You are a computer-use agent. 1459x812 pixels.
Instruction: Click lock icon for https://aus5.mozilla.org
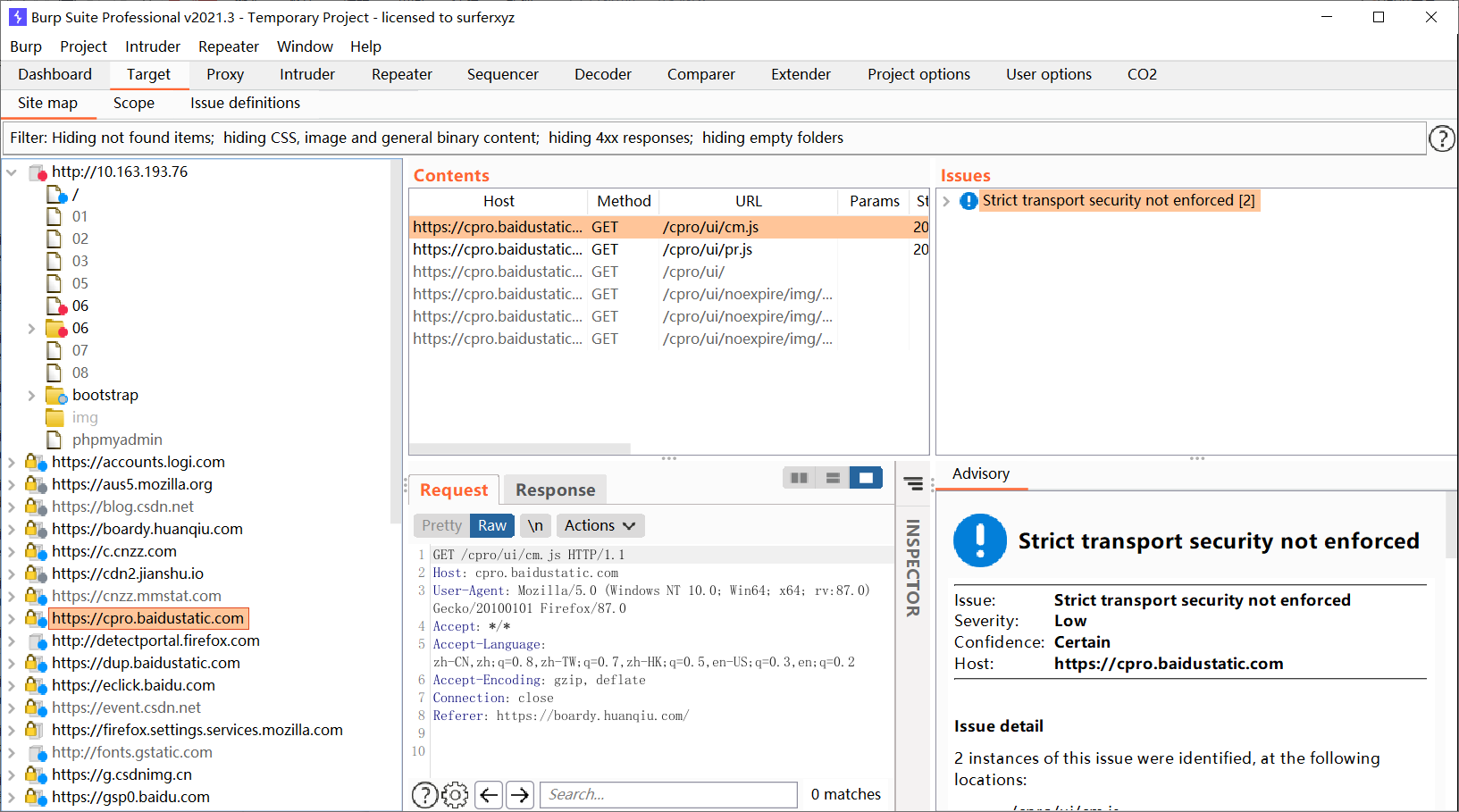tap(35, 484)
